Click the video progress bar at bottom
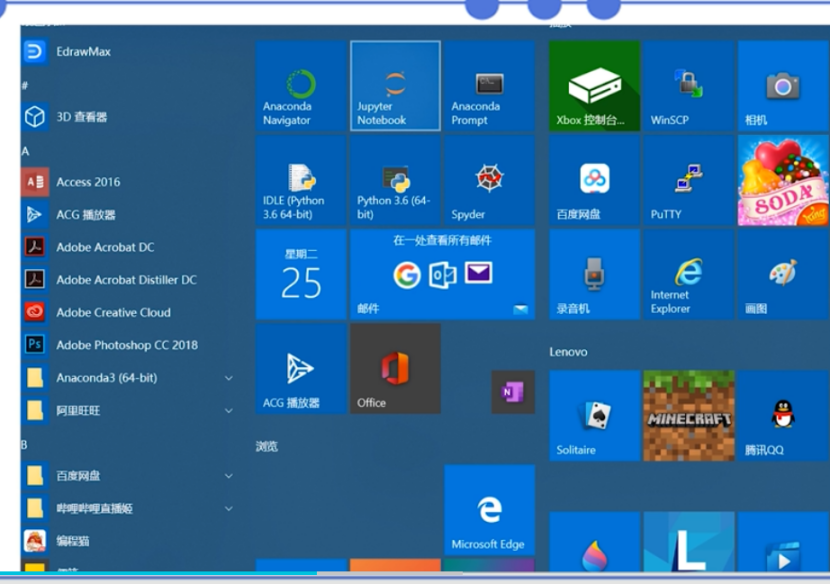 coord(415,573)
